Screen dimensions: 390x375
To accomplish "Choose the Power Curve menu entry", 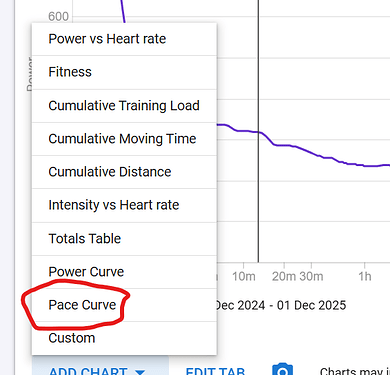I will click(x=124, y=272).
